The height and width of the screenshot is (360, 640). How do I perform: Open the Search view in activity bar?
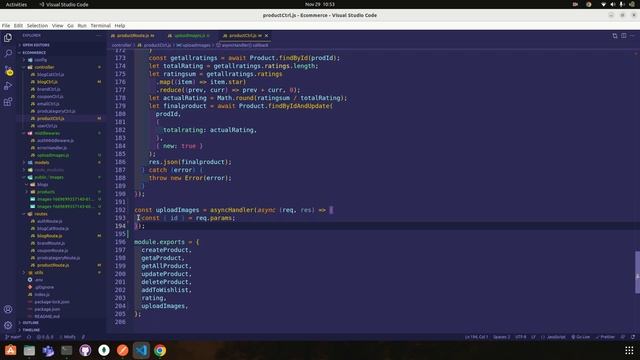coord(8,53)
